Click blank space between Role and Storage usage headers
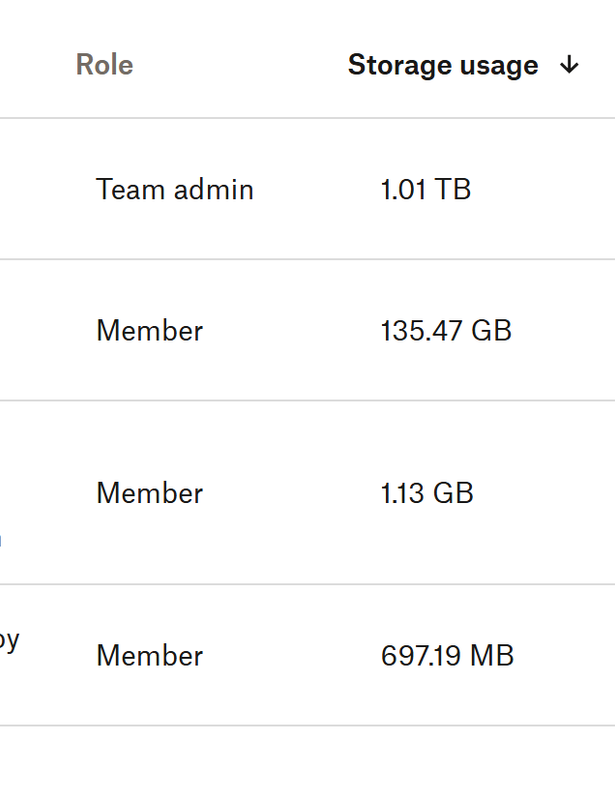 click(x=240, y=66)
